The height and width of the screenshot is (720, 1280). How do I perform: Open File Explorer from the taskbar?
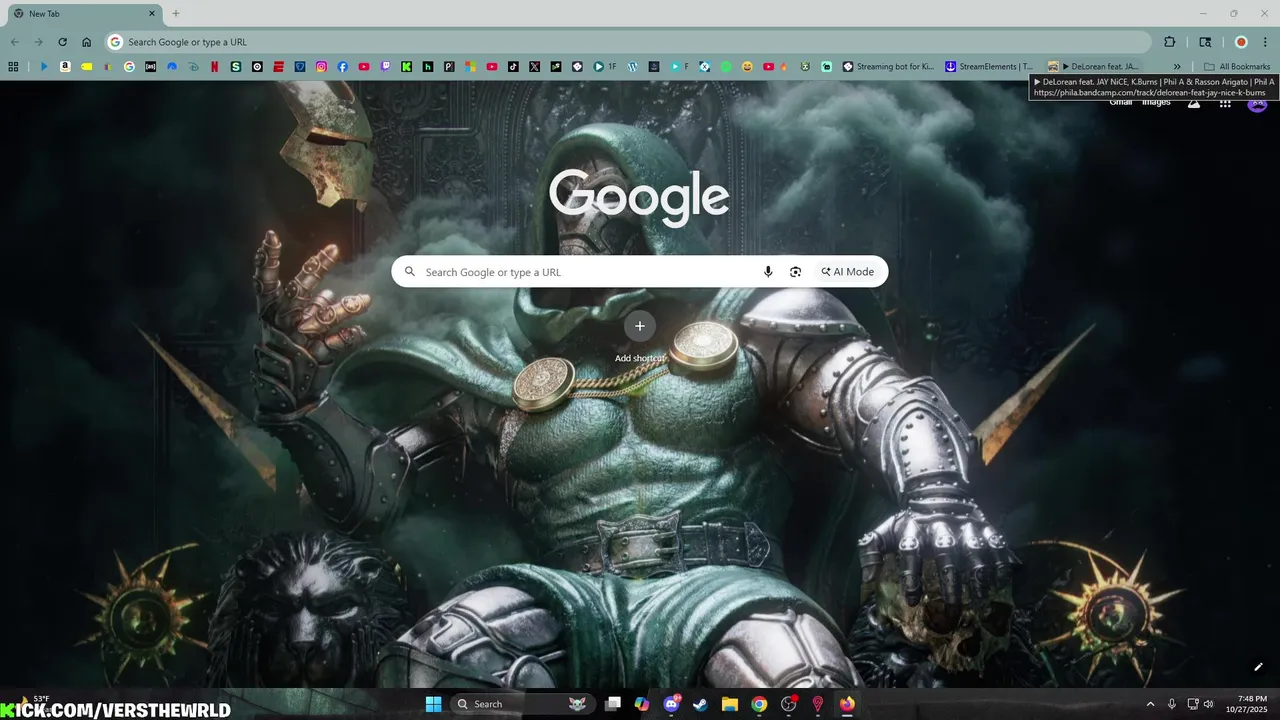pyautogui.click(x=730, y=704)
